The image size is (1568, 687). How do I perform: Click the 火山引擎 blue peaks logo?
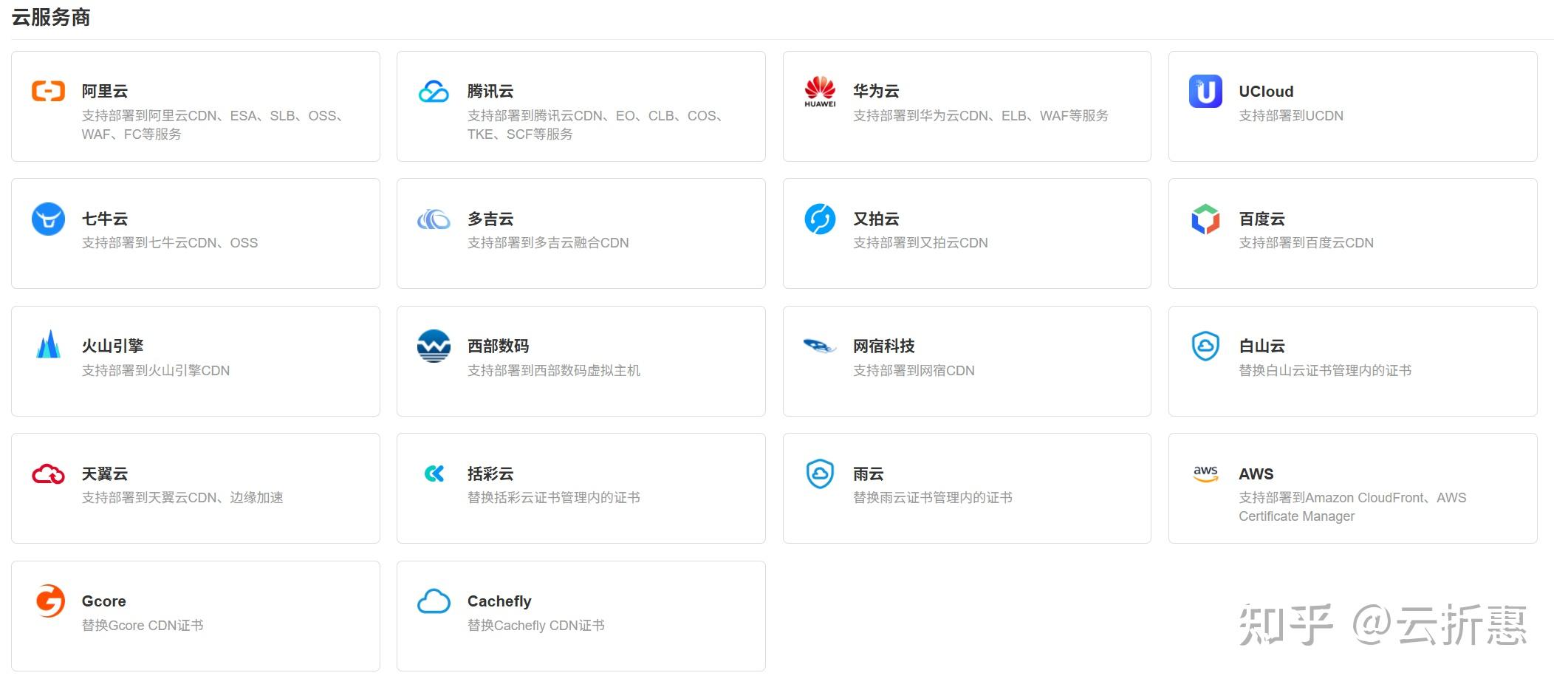pos(49,344)
